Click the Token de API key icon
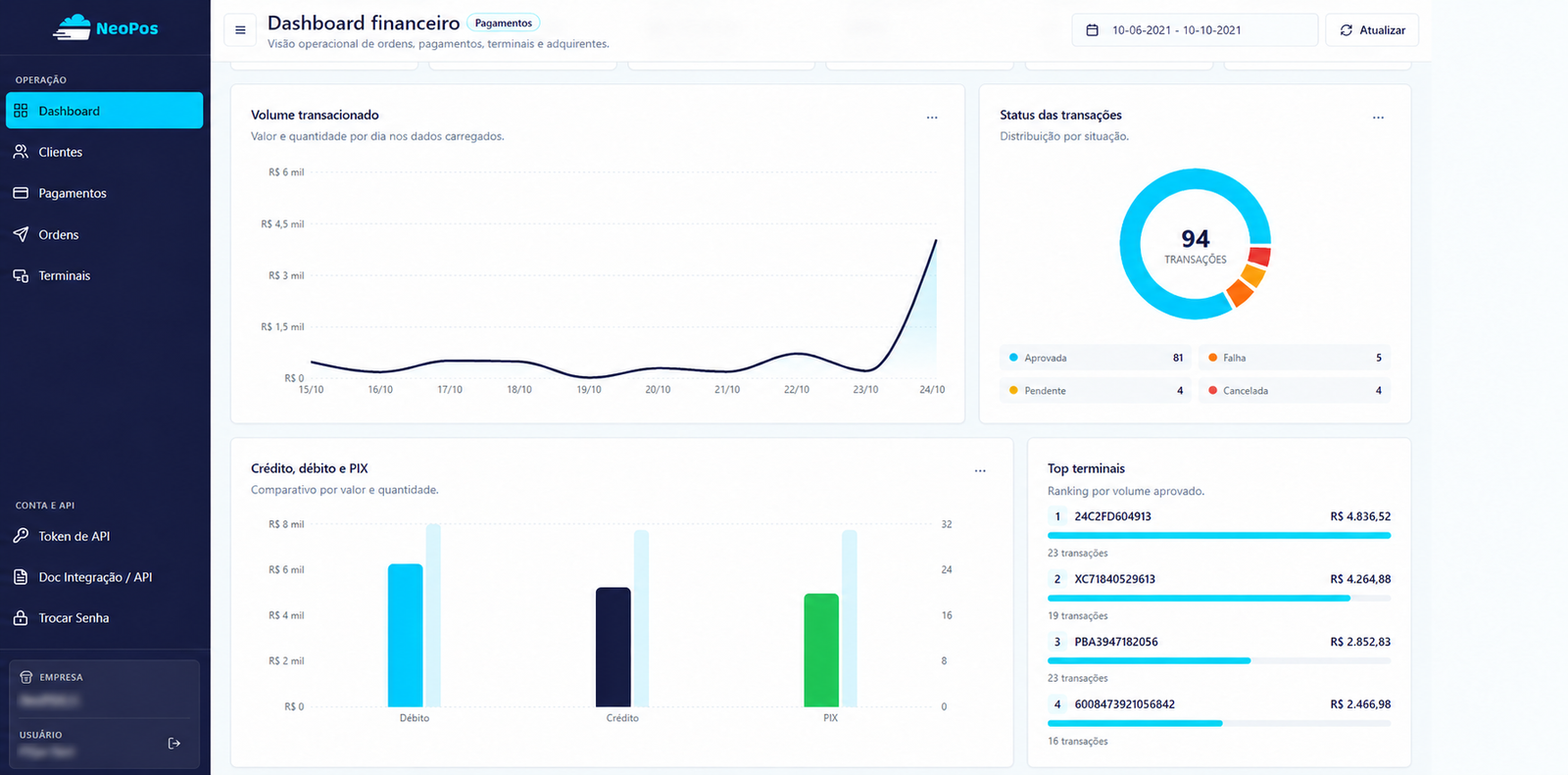The height and width of the screenshot is (775, 1568). pyautogui.click(x=21, y=536)
